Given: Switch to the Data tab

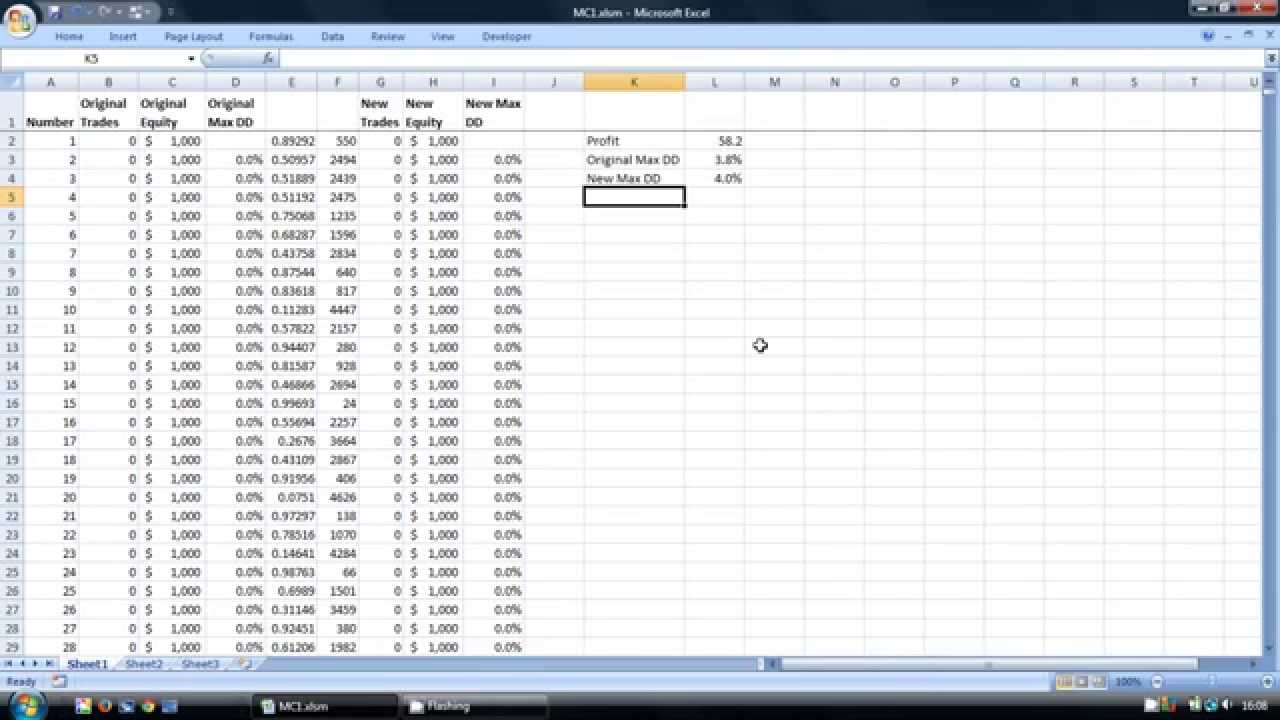Looking at the screenshot, I should 333,36.
